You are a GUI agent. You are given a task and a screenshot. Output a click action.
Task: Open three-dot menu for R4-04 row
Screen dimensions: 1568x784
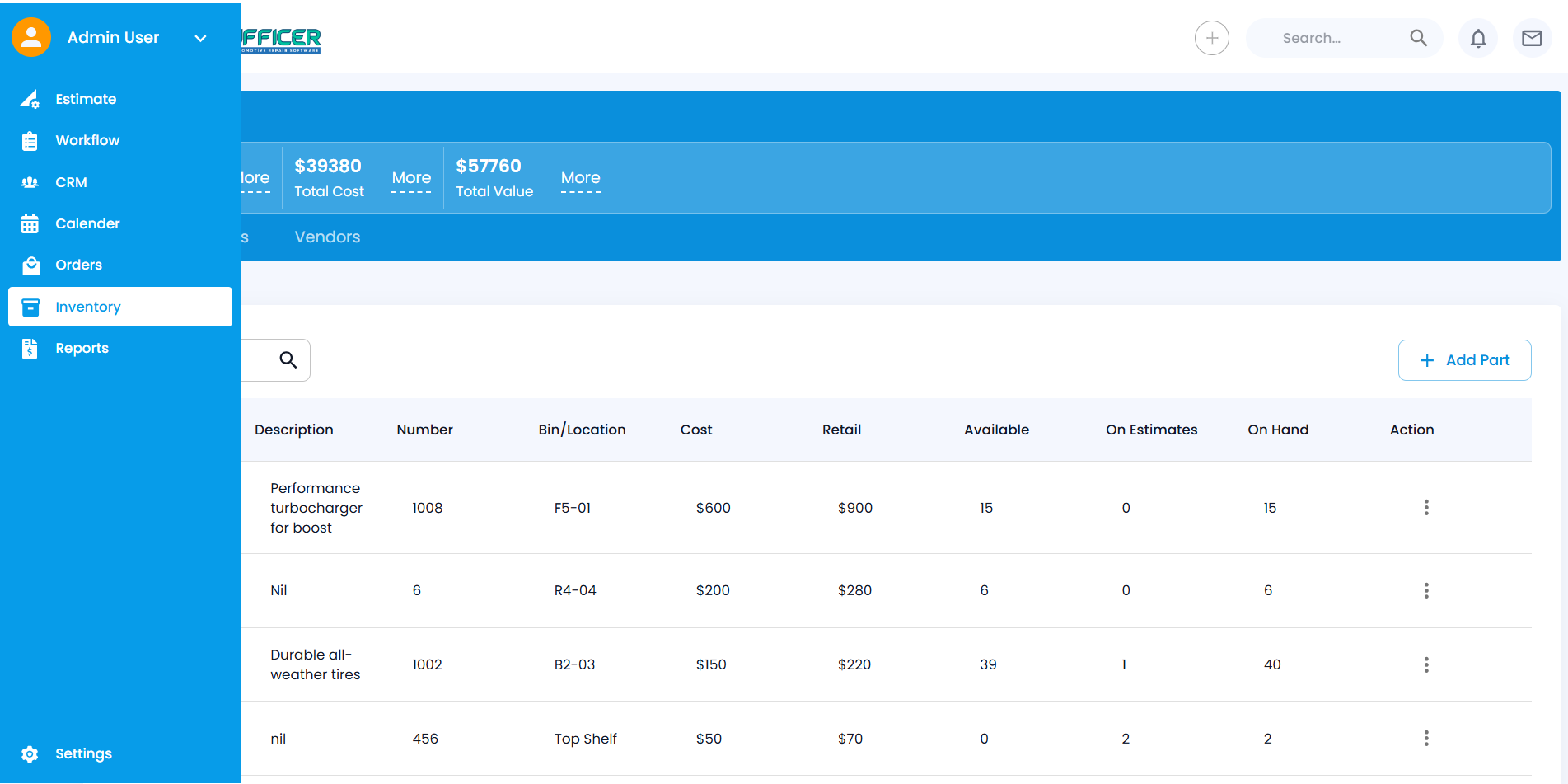point(1426,590)
